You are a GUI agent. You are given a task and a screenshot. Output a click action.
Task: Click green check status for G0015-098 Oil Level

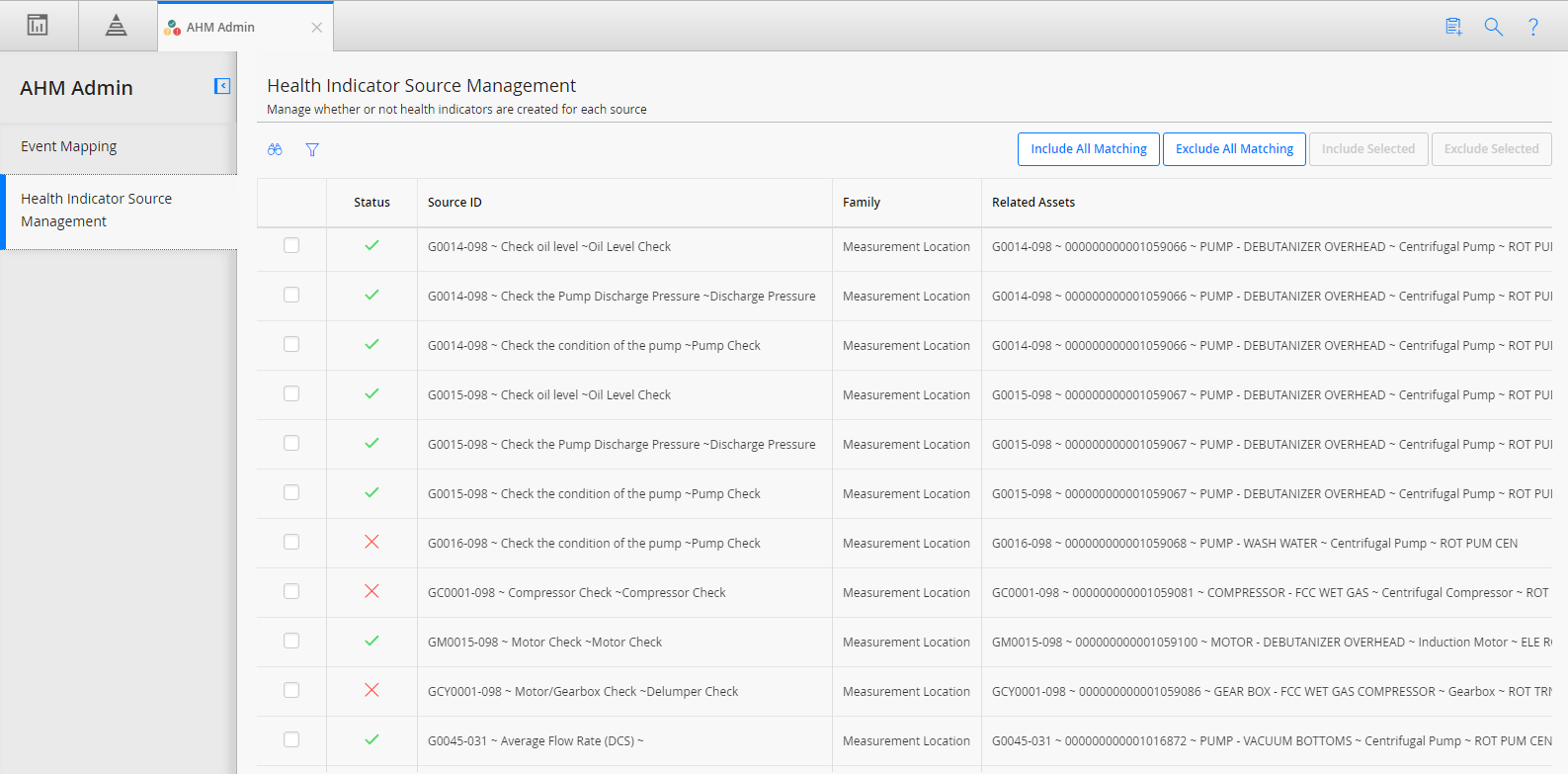[x=371, y=393]
